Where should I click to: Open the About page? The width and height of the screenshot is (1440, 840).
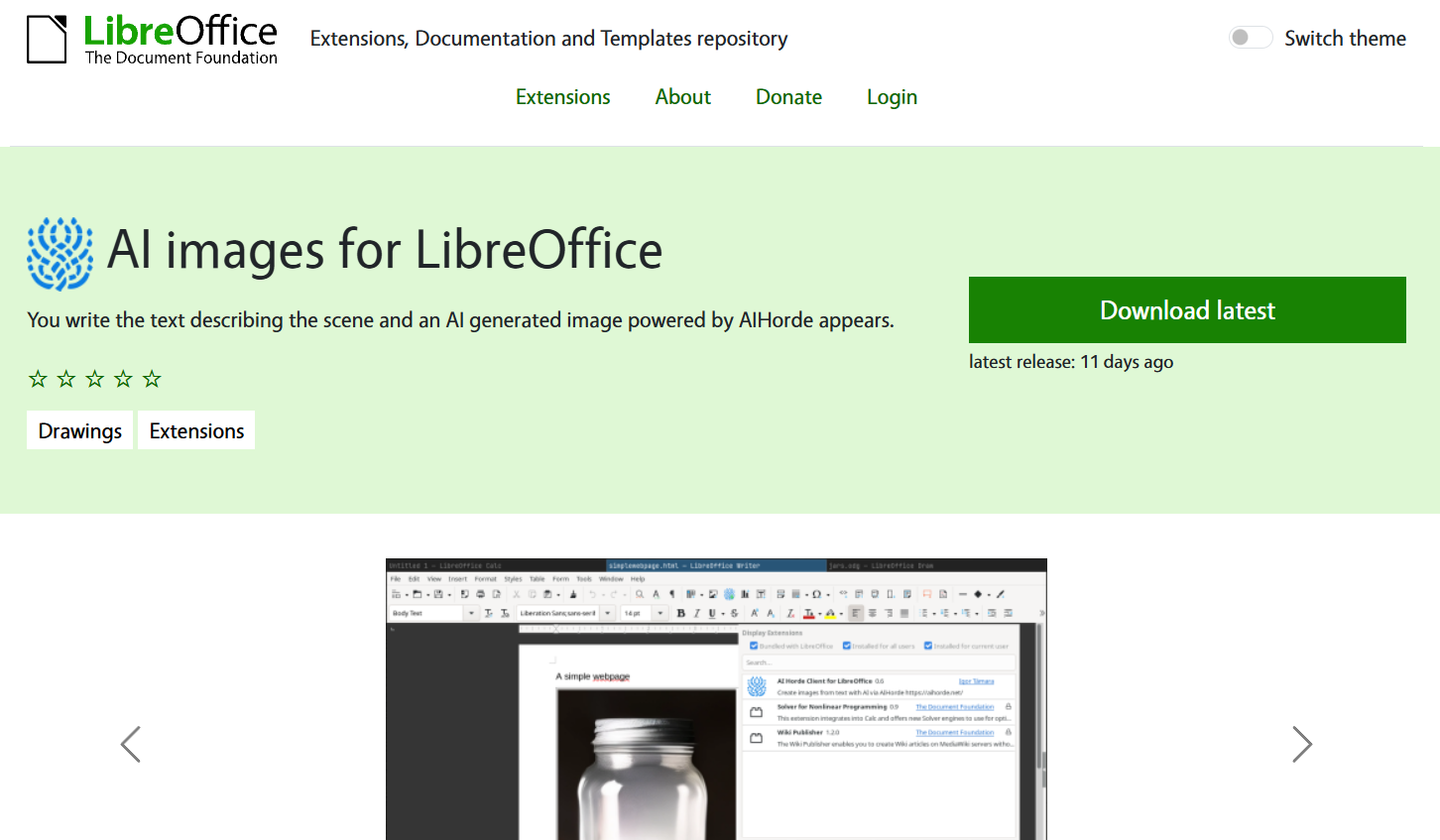pos(682,97)
